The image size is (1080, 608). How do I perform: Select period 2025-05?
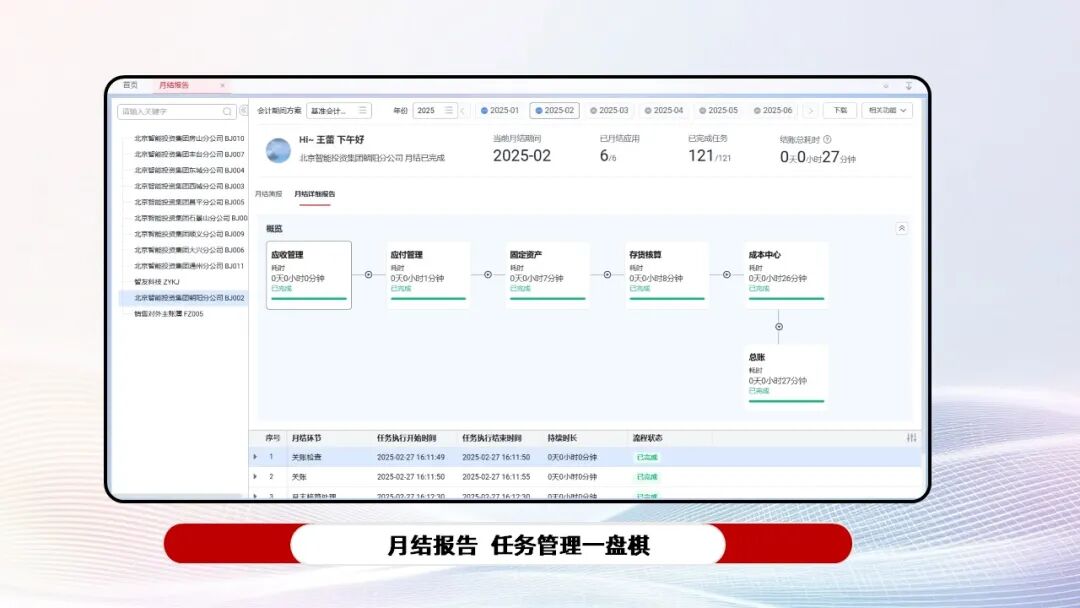(718, 110)
